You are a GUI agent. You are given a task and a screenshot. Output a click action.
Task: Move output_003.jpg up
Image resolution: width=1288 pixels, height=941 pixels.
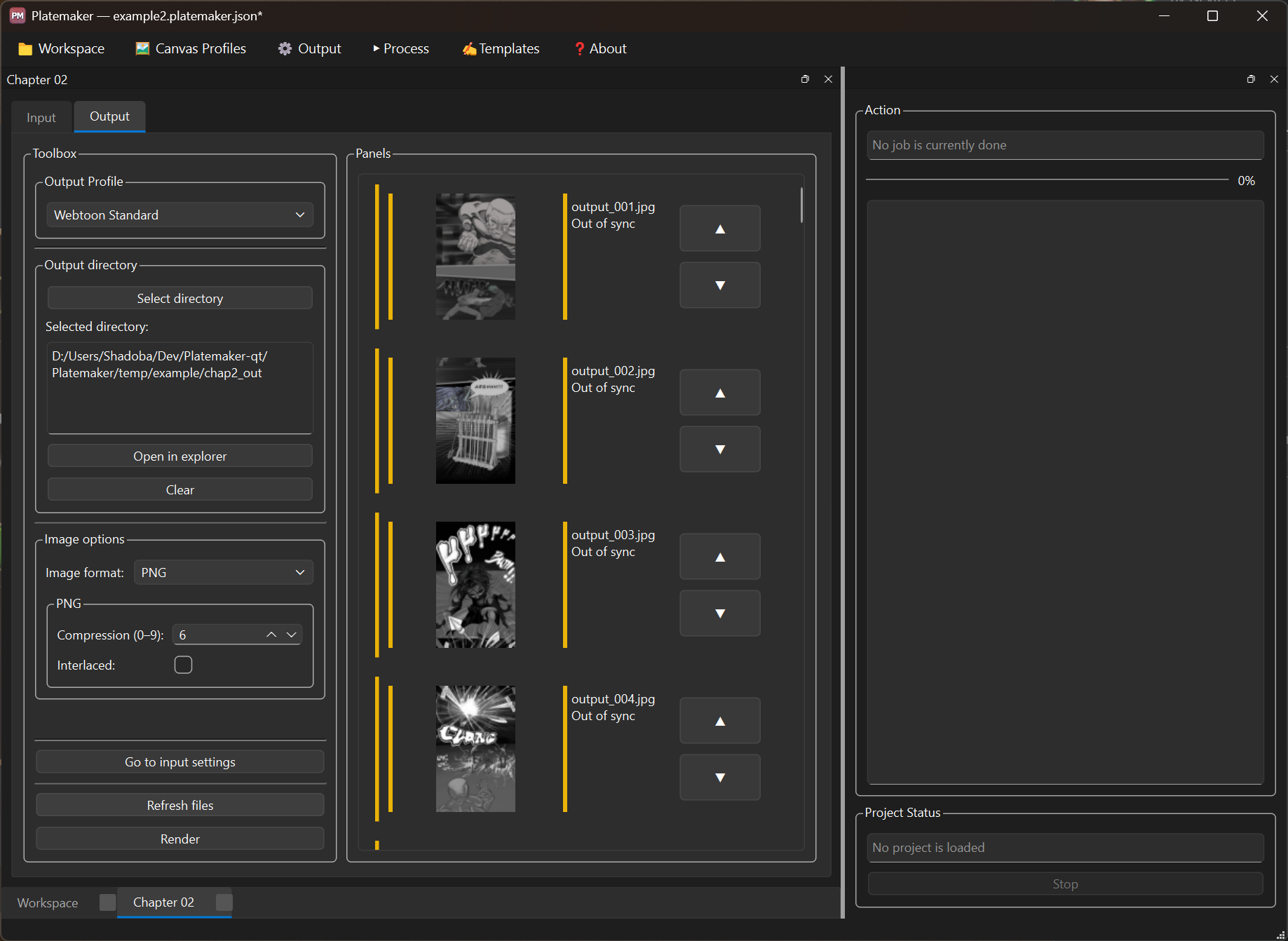720,557
